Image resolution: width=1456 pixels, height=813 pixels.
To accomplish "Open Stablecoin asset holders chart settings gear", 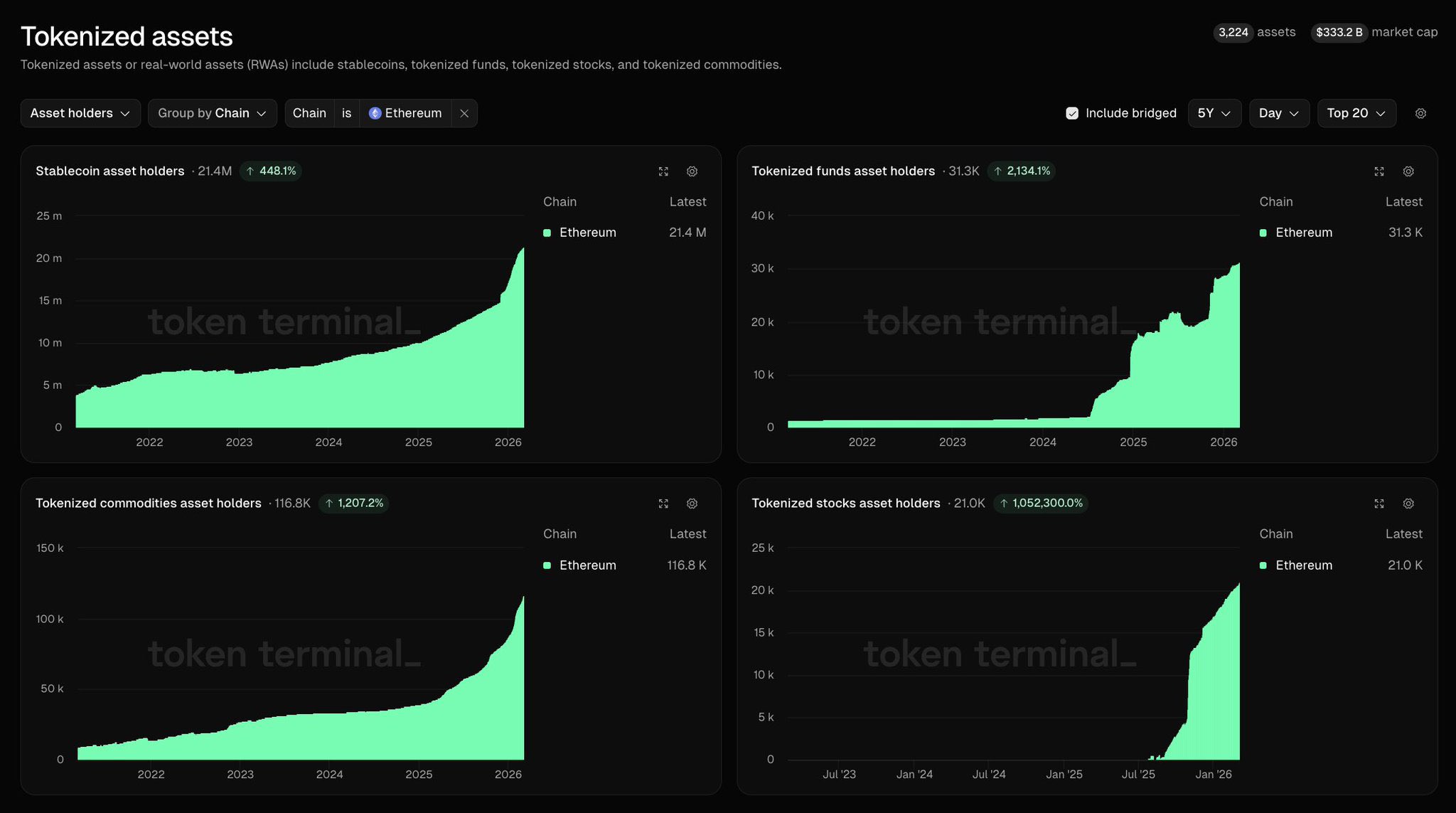I will [x=692, y=171].
